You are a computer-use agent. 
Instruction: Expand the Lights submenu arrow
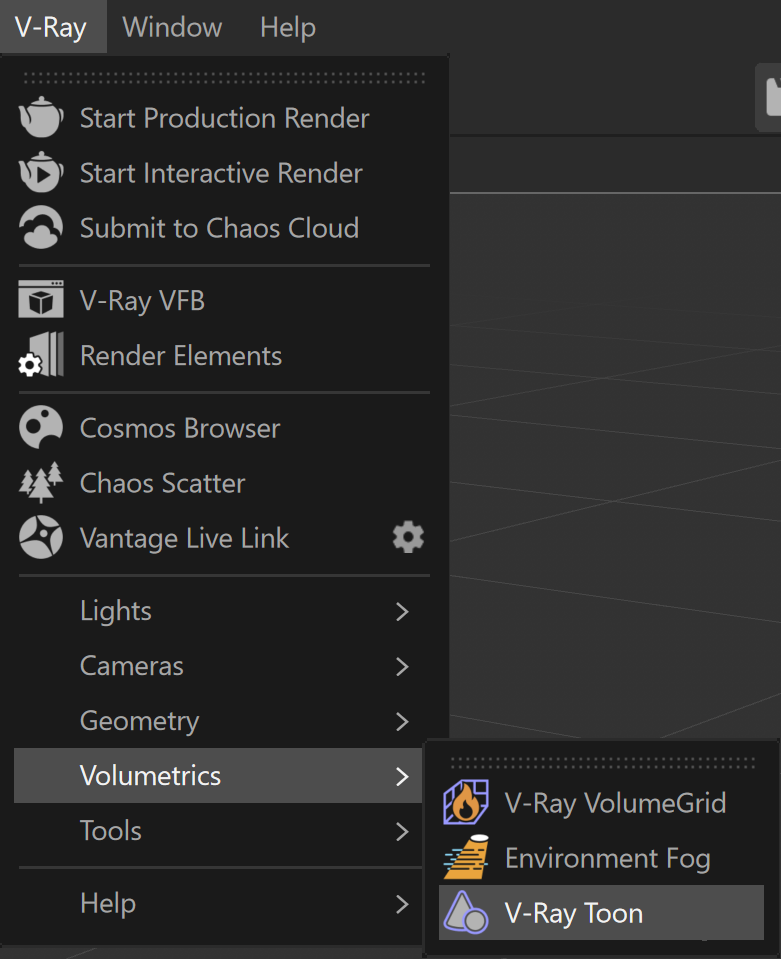(x=402, y=612)
